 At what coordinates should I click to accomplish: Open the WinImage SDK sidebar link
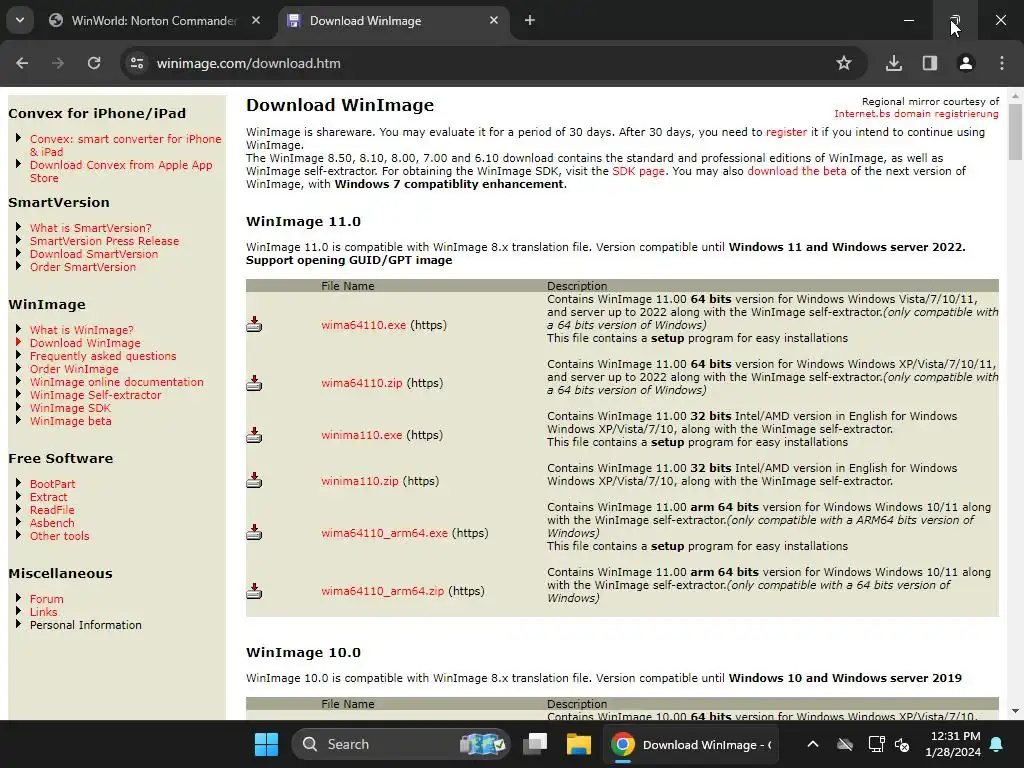tap(70, 408)
